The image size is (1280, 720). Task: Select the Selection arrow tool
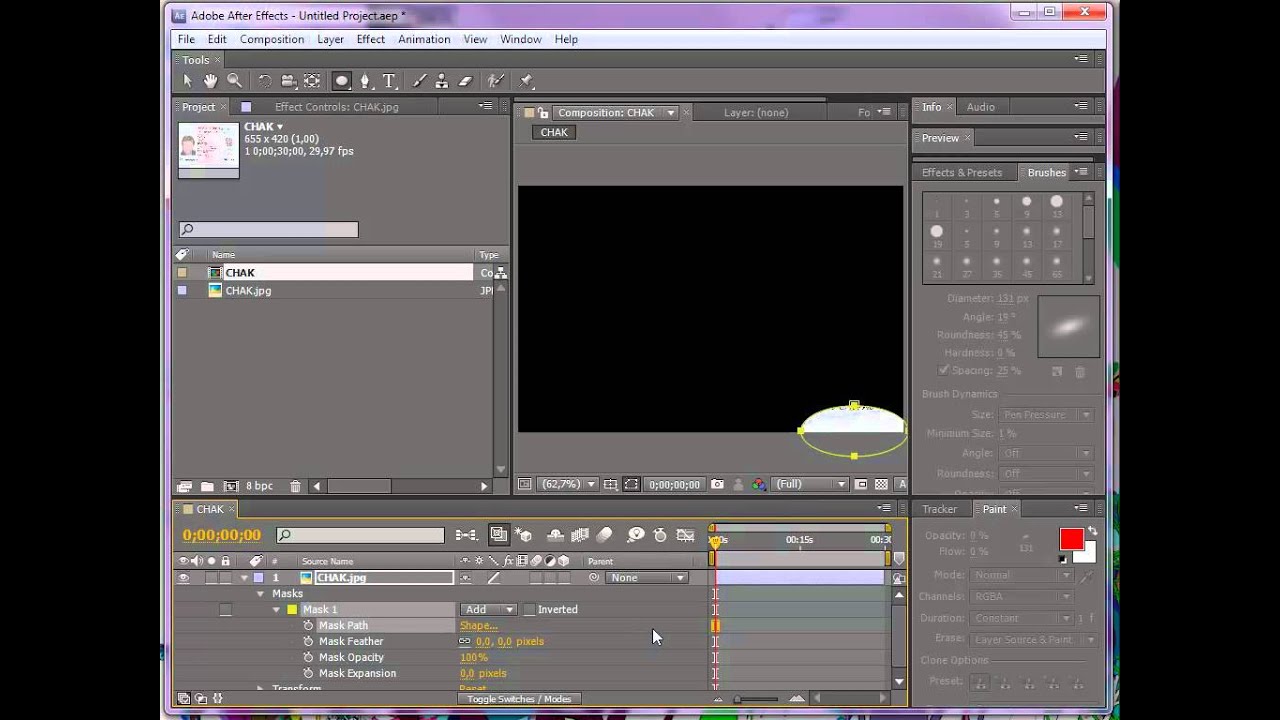[187, 81]
